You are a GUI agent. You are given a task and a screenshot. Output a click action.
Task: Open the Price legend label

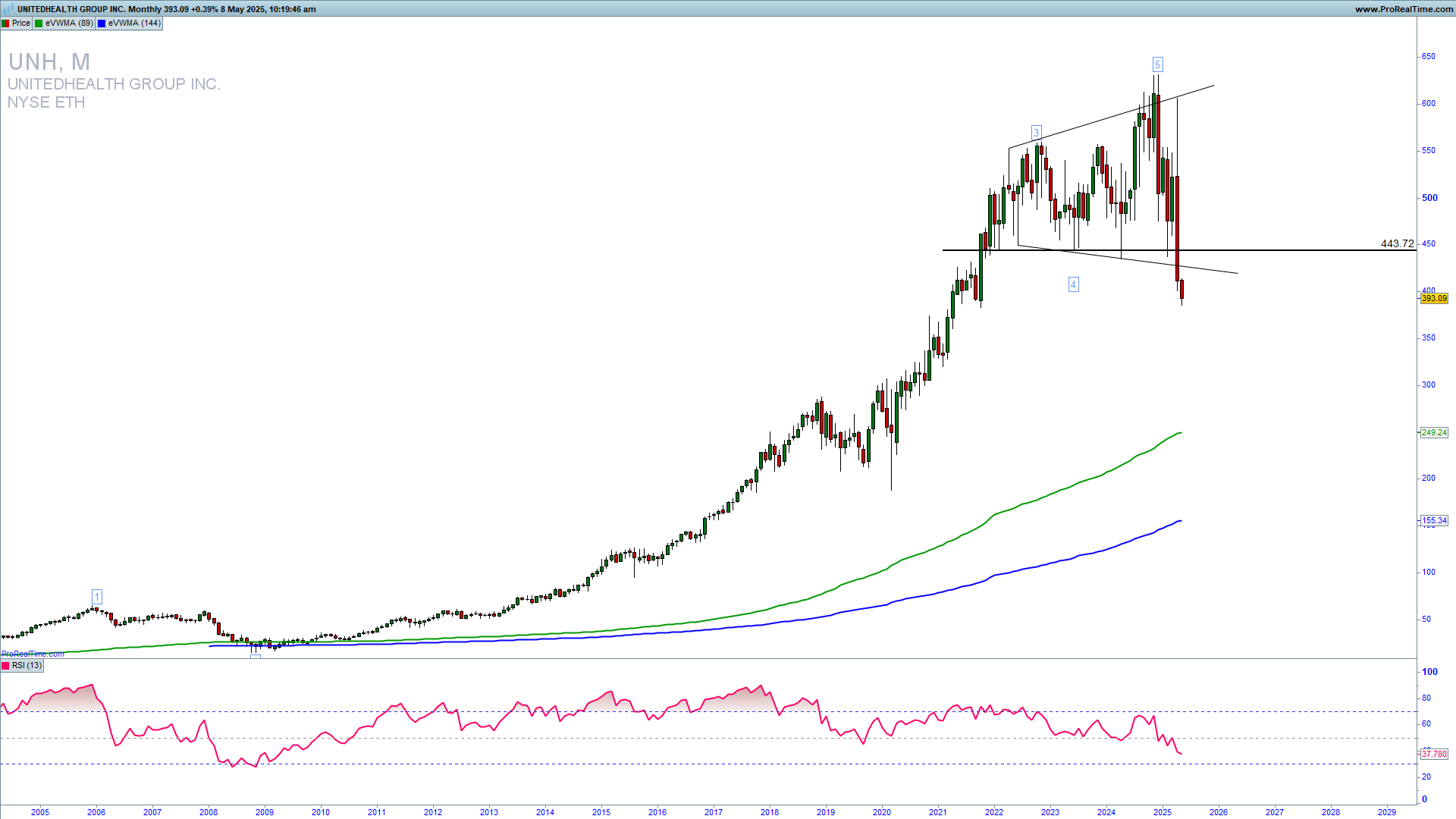pyautogui.click(x=21, y=24)
